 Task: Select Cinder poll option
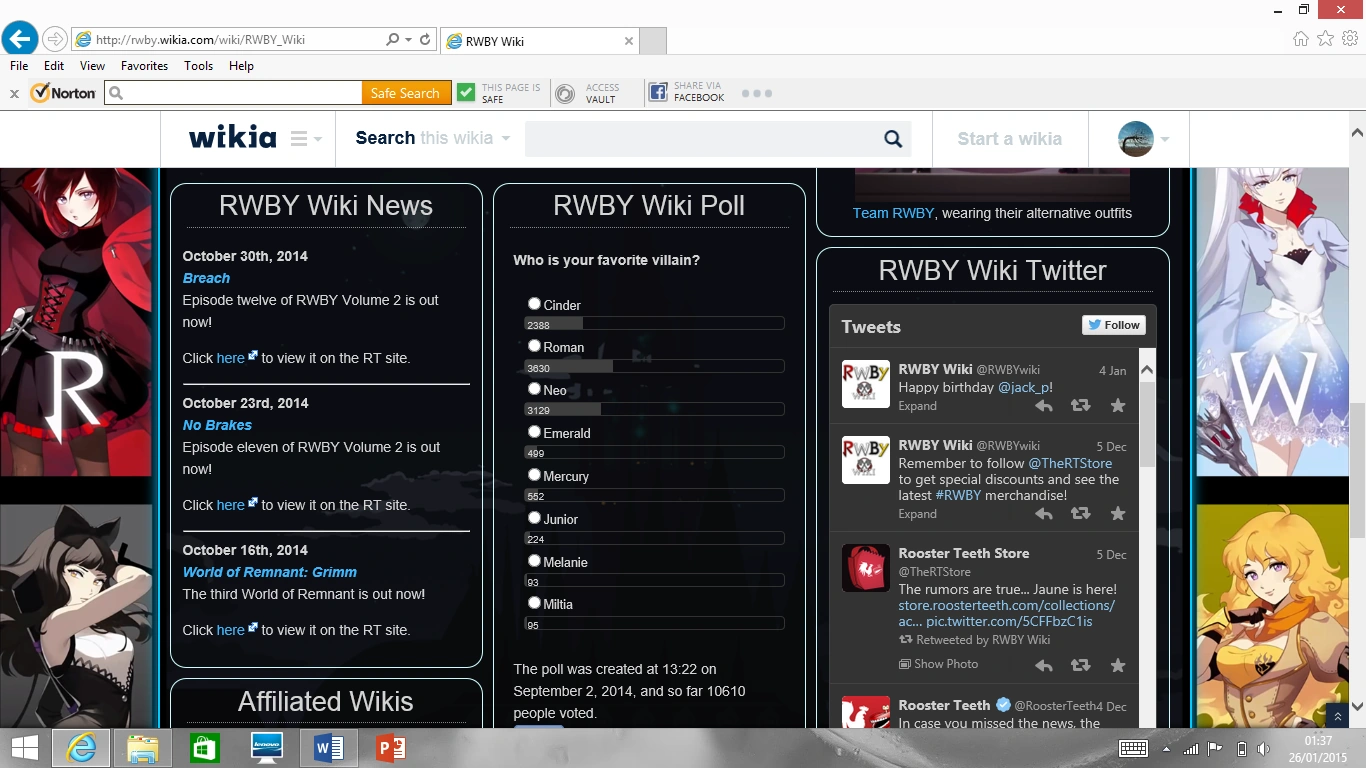point(534,304)
